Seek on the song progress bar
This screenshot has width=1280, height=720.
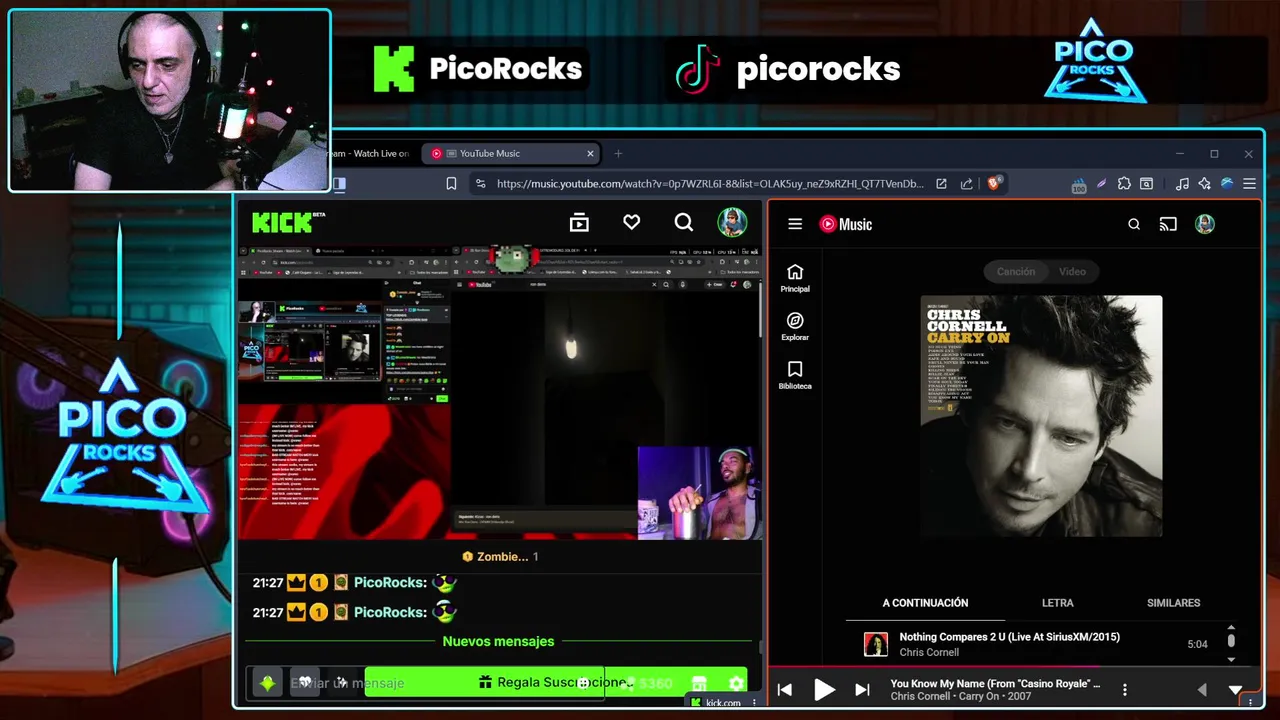pyautogui.click(x=1014, y=667)
